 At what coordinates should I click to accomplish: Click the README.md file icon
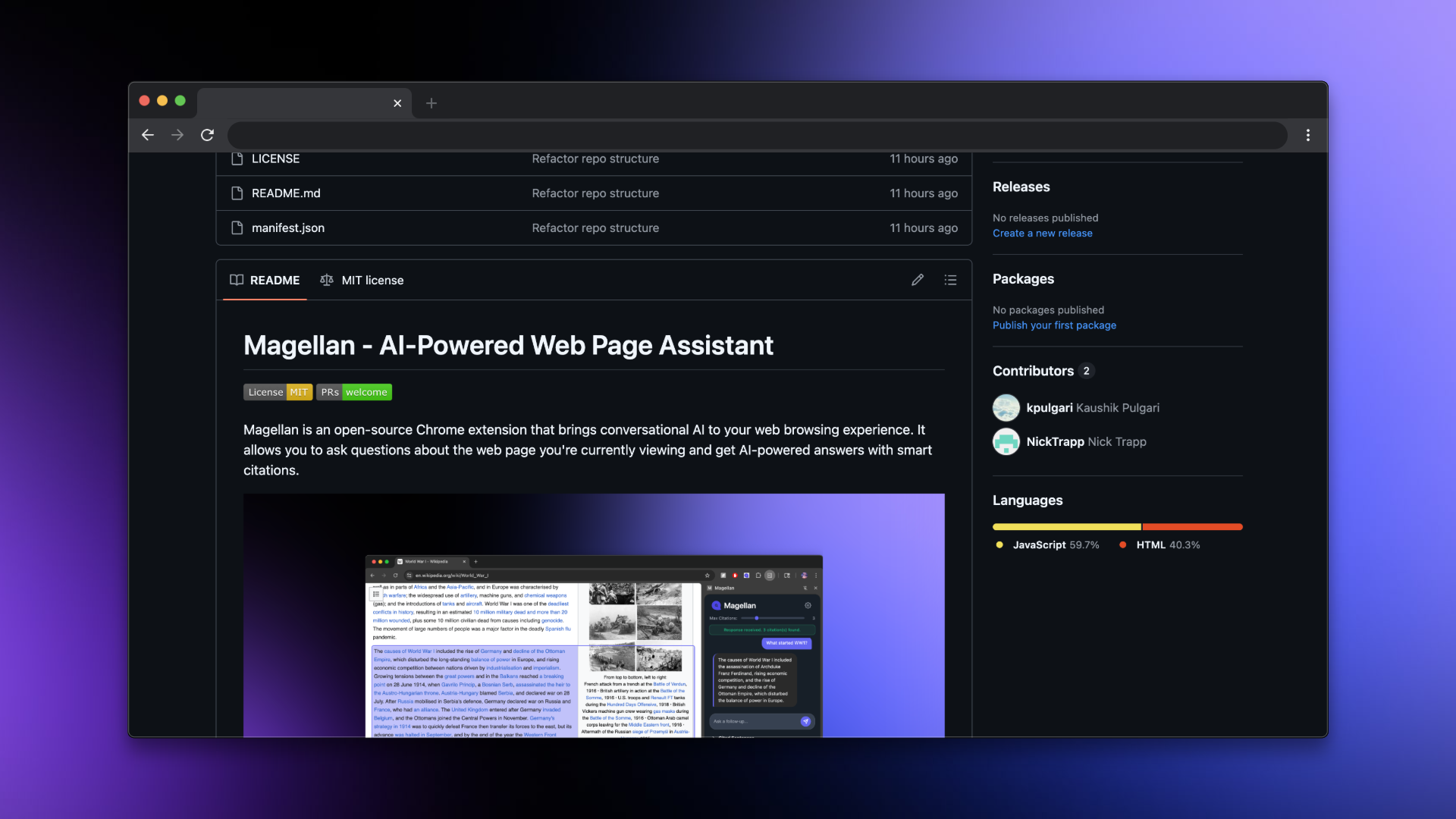coord(237,193)
